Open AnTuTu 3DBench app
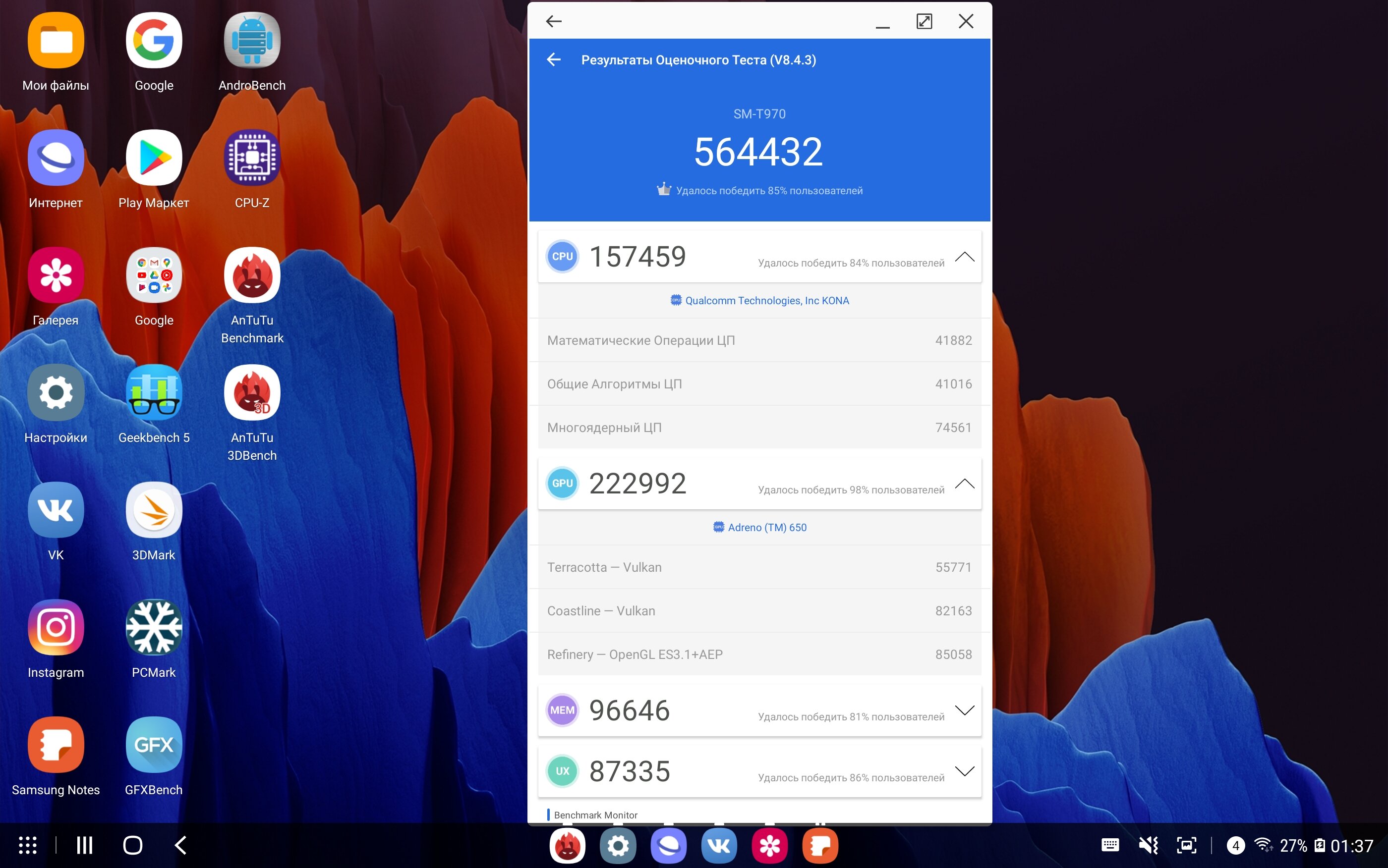The width and height of the screenshot is (1388, 868). [252, 392]
